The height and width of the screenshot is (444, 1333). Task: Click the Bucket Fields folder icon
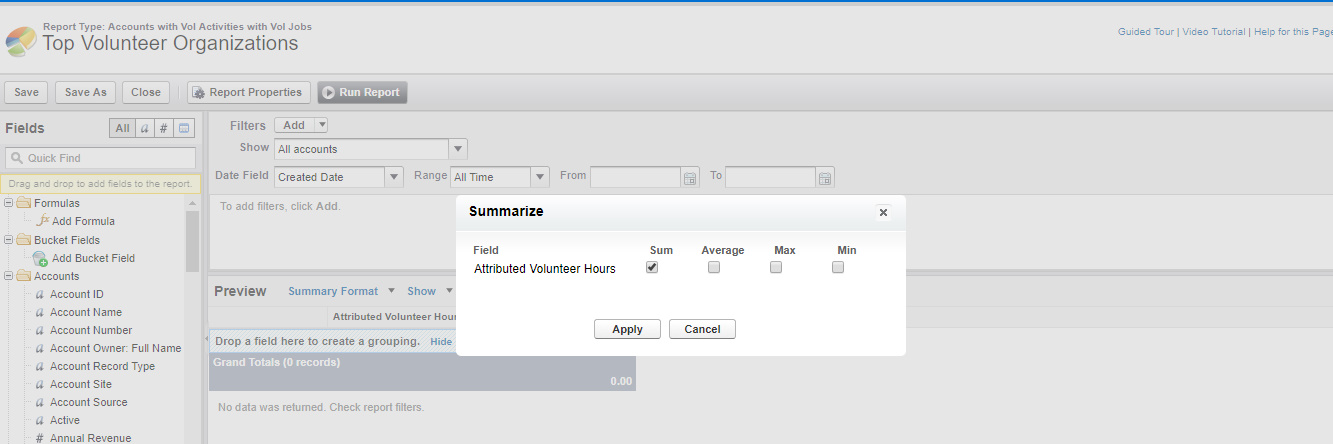coord(24,240)
